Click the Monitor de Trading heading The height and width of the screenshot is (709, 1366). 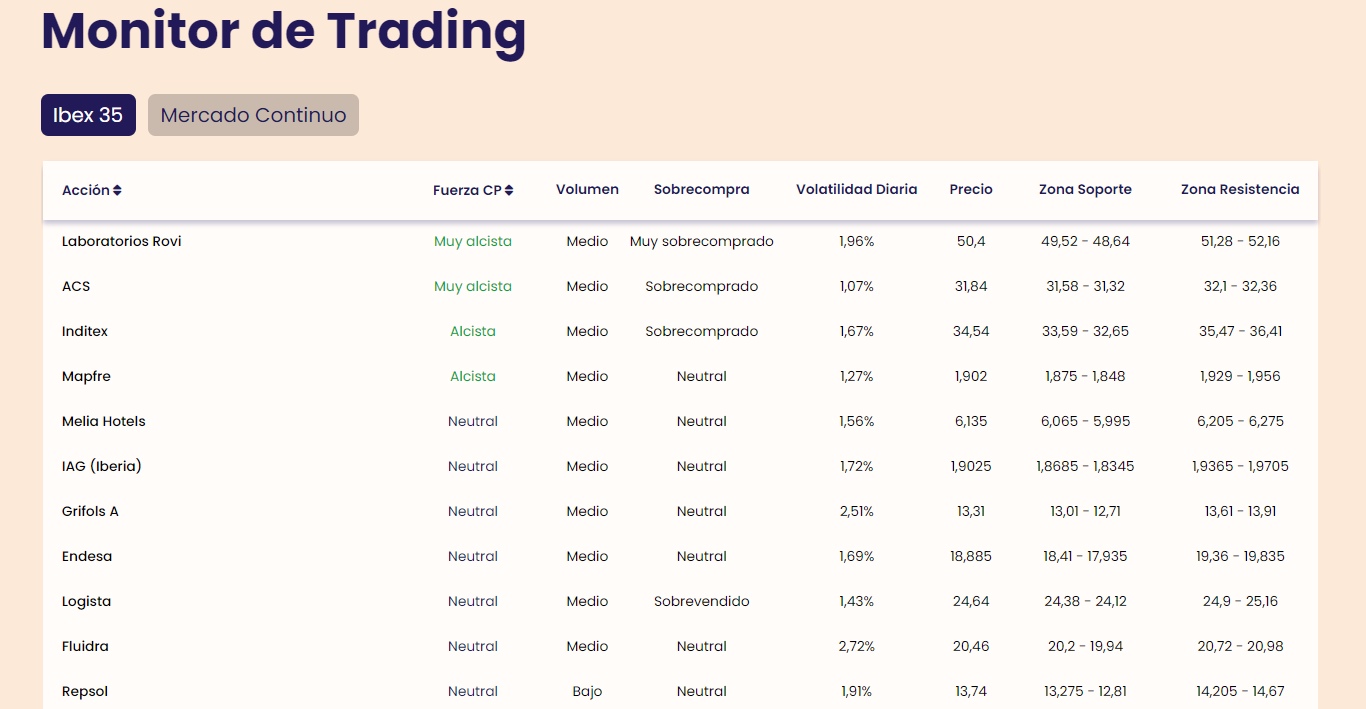pyautogui.click(x=283, y=30)
